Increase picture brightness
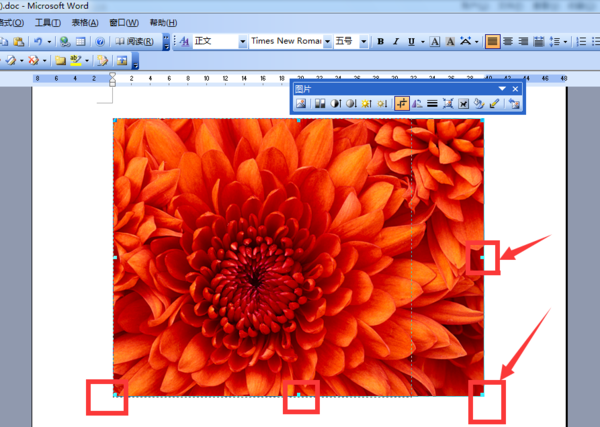The height and width of the screenshot is (427, 600). point(367,103)
